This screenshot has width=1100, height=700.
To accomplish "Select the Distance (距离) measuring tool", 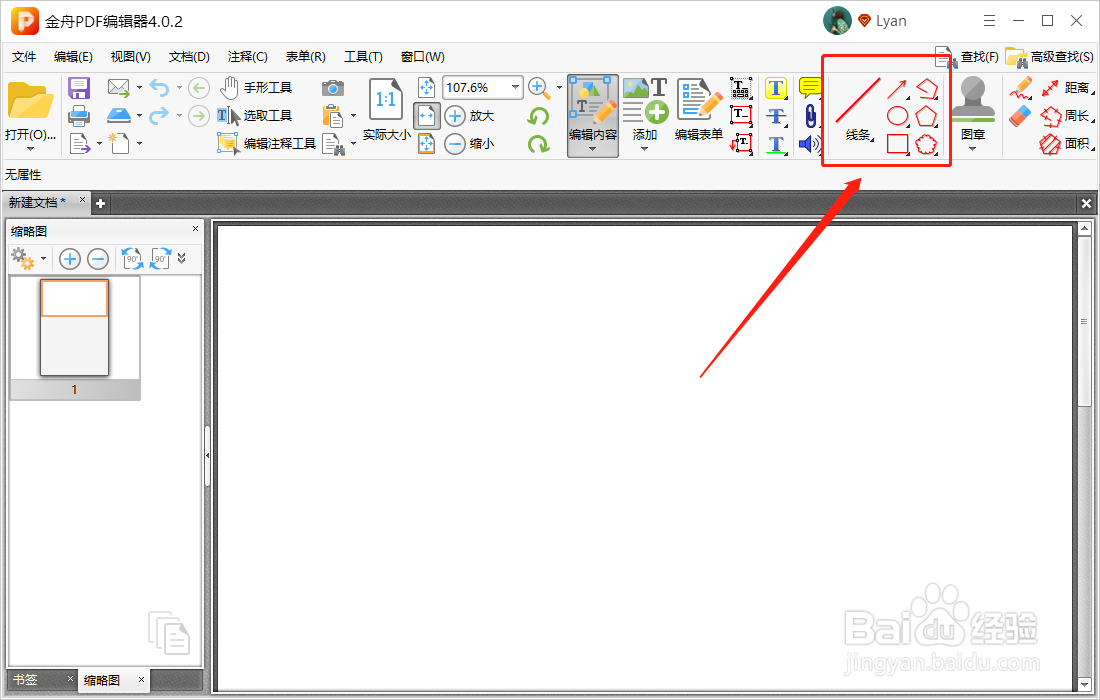I will (x=1066, y=88).
